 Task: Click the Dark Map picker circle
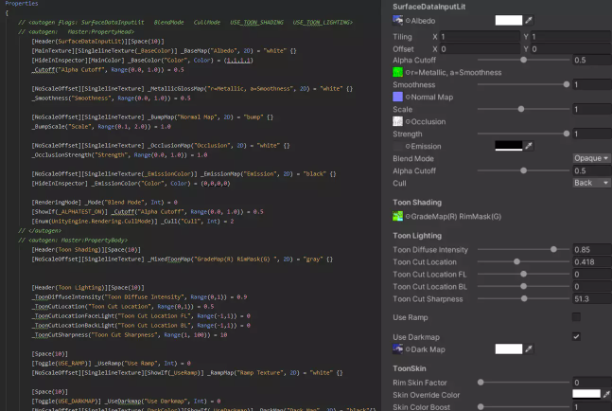coord(408,350)
